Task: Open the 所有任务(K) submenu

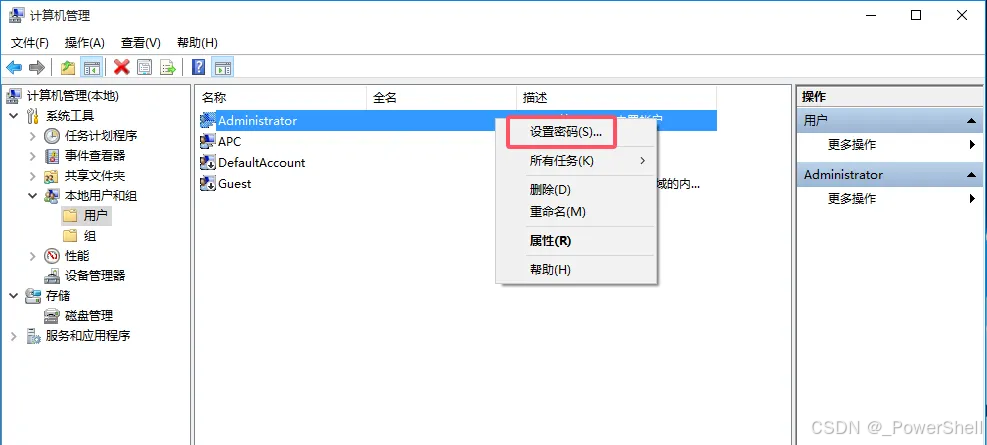Action: (x=577, y=161)
